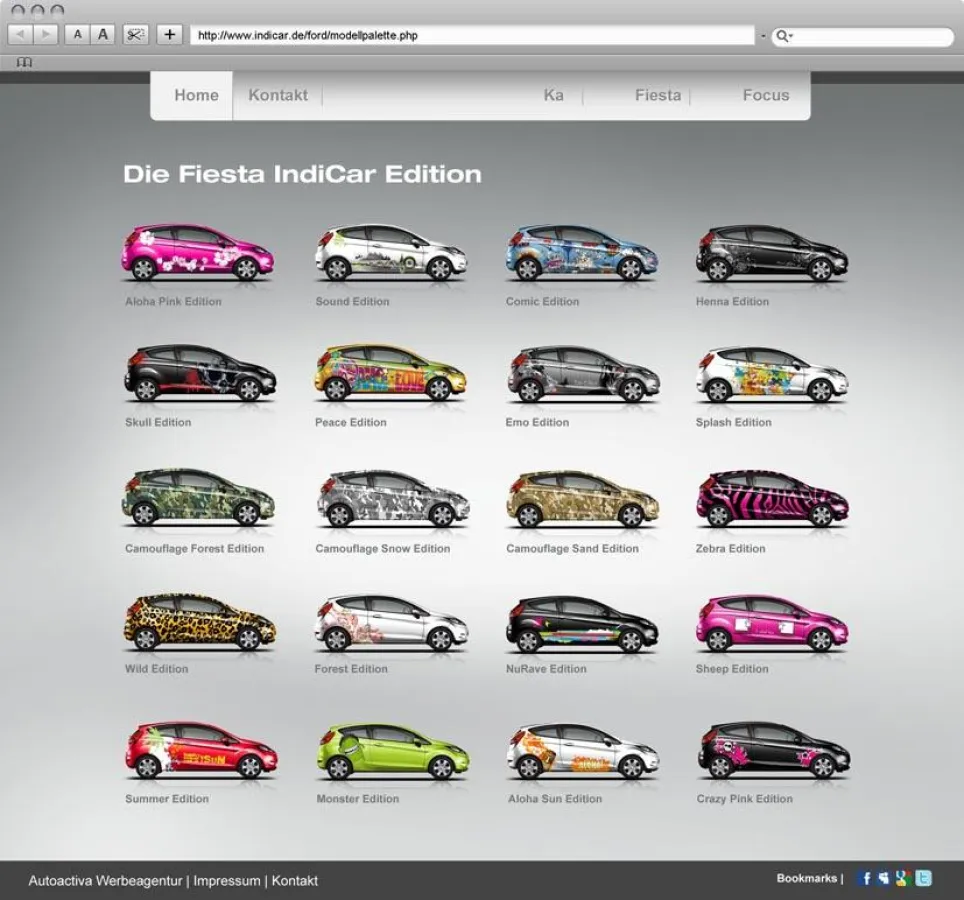Click the browser back arrow
Viewport: 964px width, 900px height.
coord(20,35)
